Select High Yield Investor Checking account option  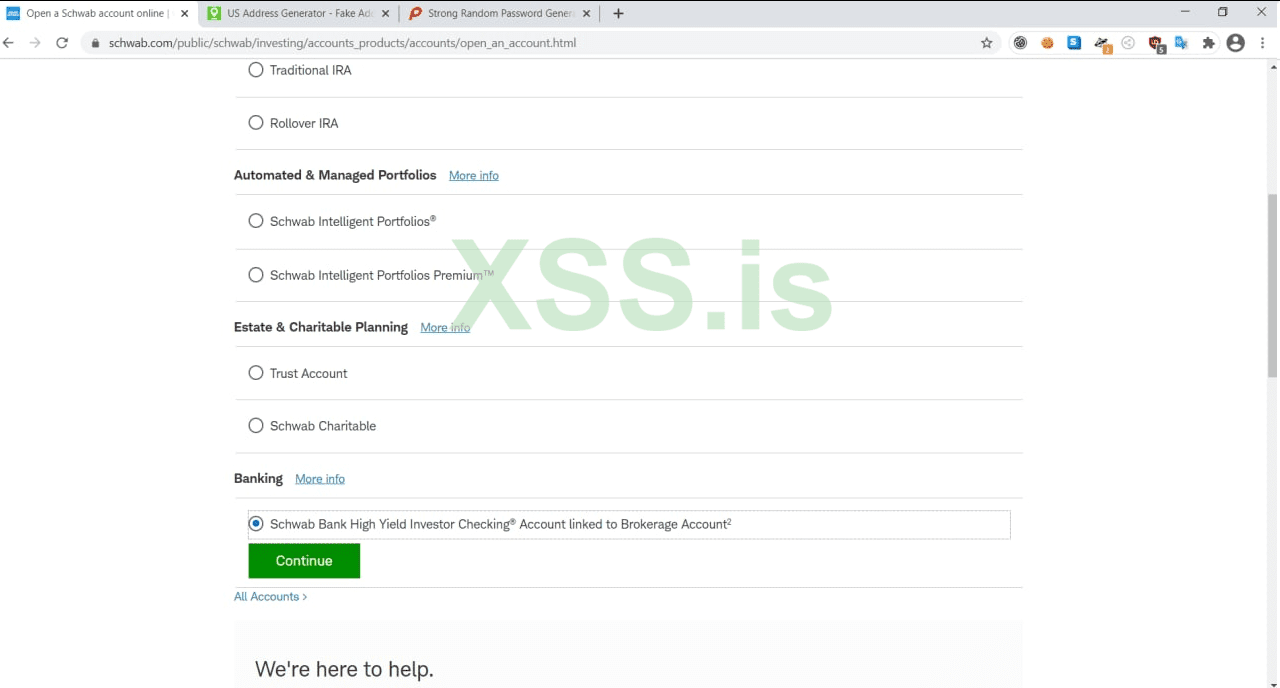[256, 524]
